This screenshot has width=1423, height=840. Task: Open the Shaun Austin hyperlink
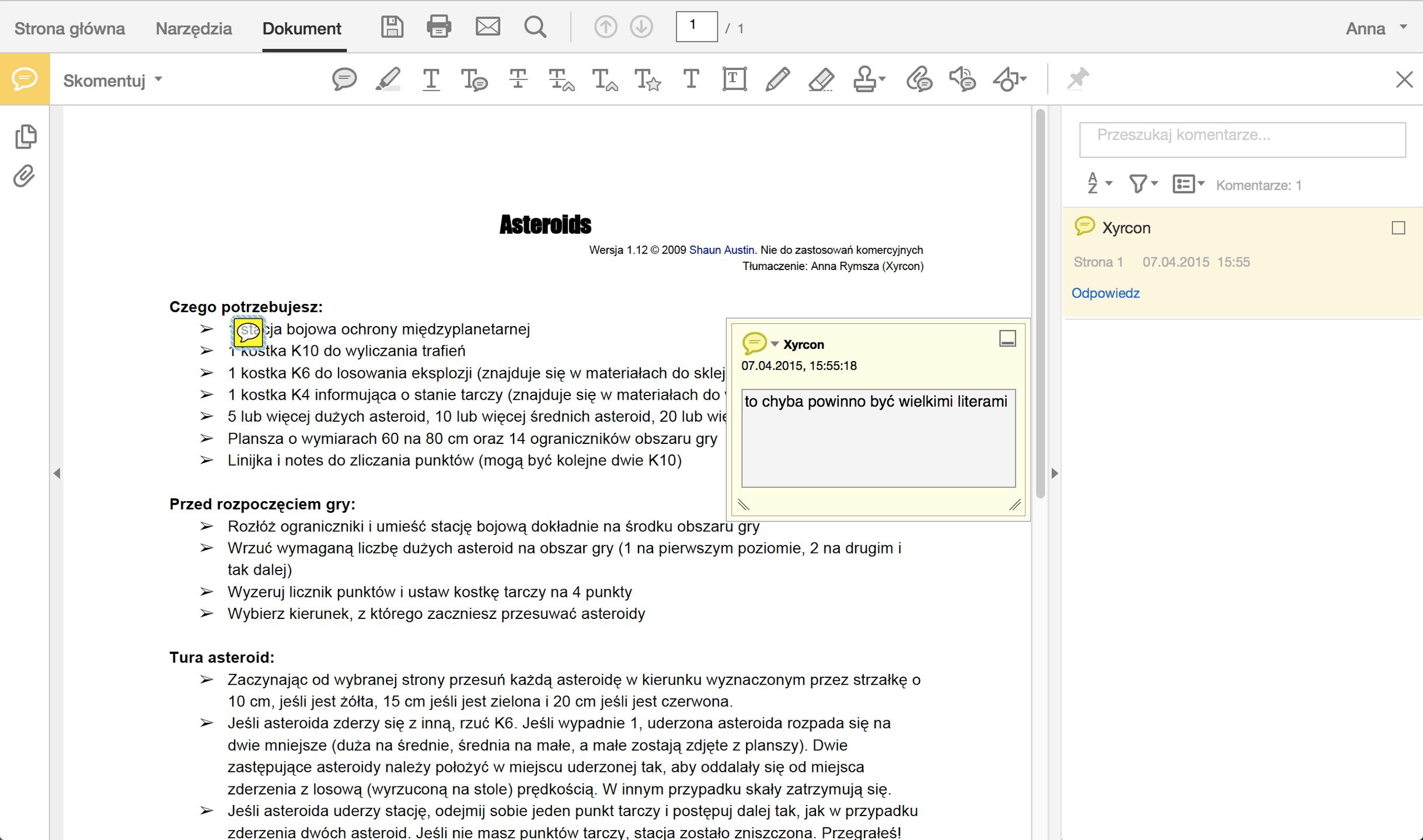721,250
